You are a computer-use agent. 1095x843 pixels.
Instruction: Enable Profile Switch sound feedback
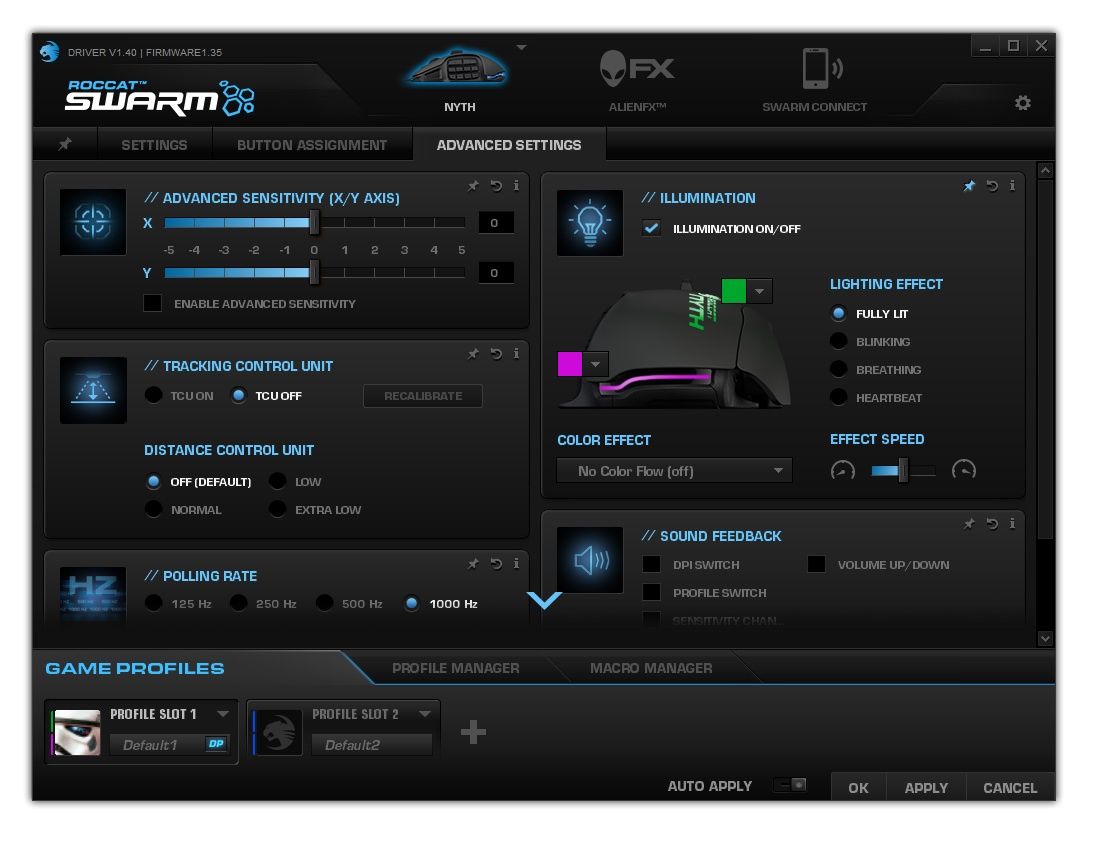coord(651,592)
